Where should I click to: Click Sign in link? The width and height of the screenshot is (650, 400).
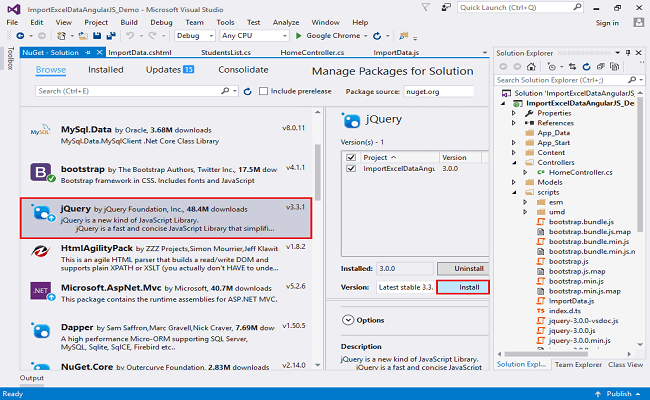[x=607, y=23]
